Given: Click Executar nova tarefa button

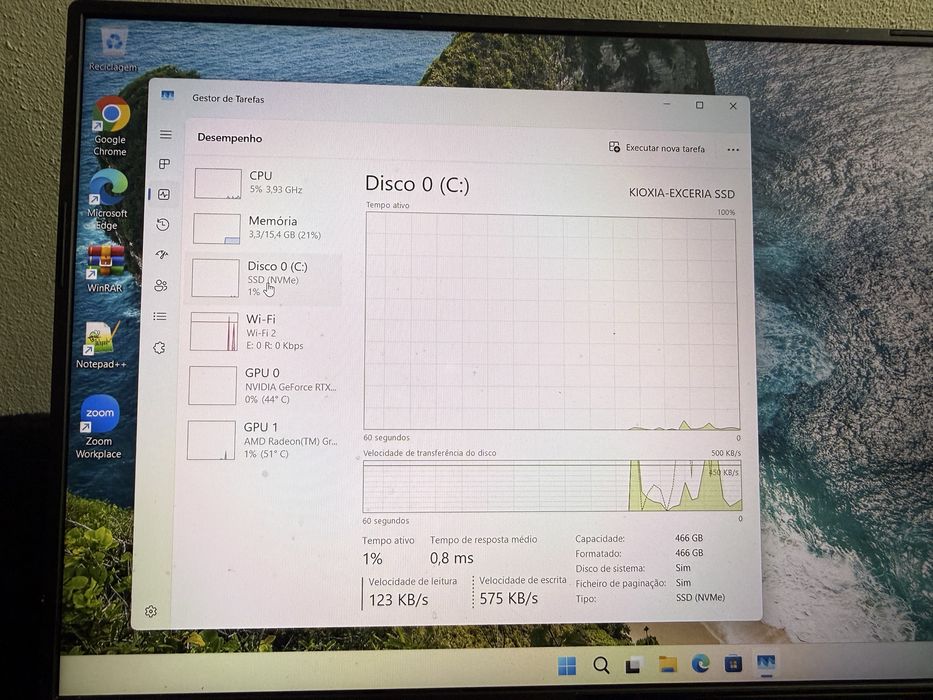Looking at the screenshot, I should pyautogui.click(x=657, y=148).
